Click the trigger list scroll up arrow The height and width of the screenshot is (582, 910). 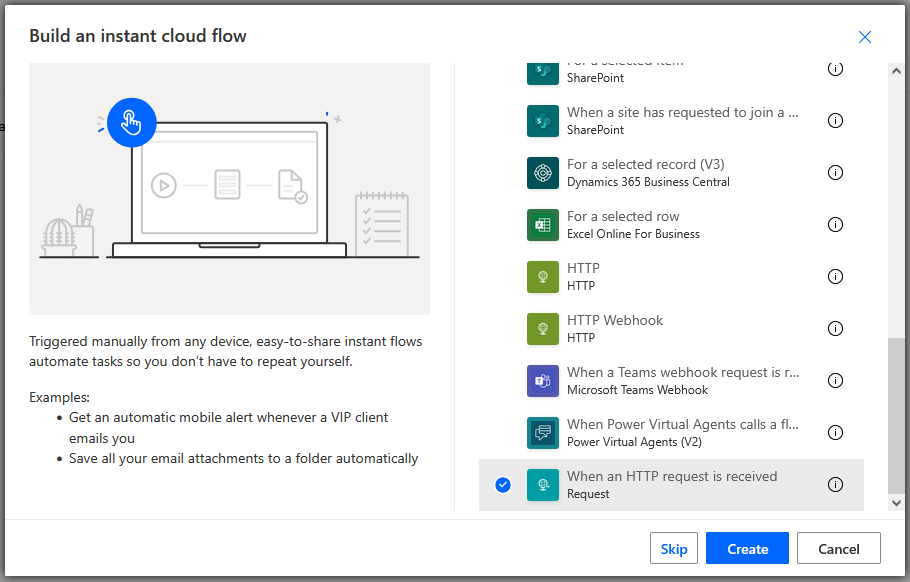pyautogui.click(x=895, y=71)
